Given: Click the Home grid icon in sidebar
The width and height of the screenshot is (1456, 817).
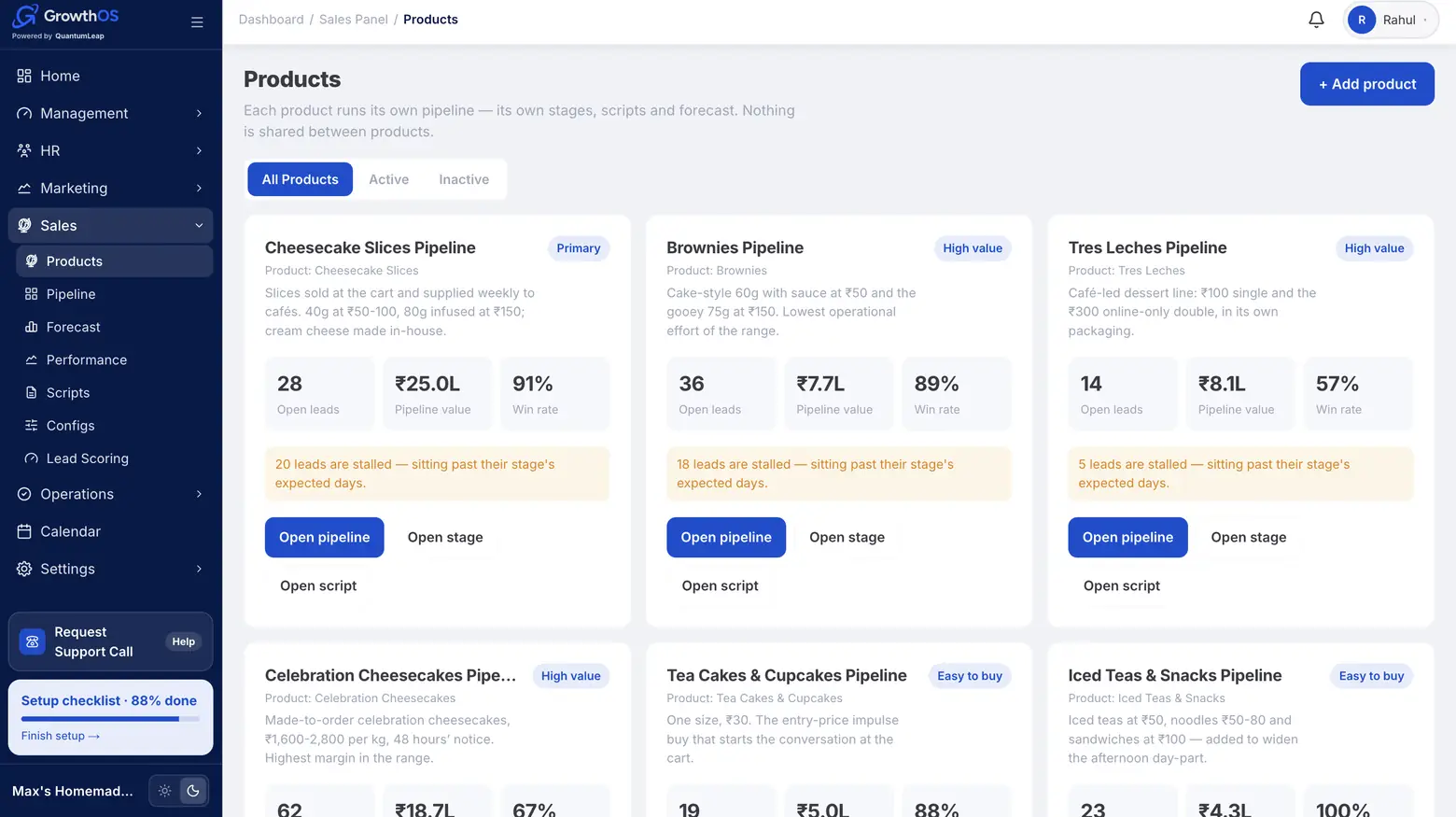Looking at the screenshot, I should (24, 76).
